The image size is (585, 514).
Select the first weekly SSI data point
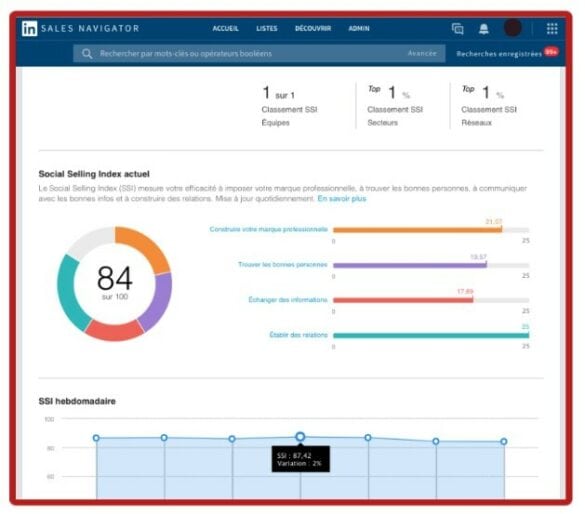[x=96, y=438]
